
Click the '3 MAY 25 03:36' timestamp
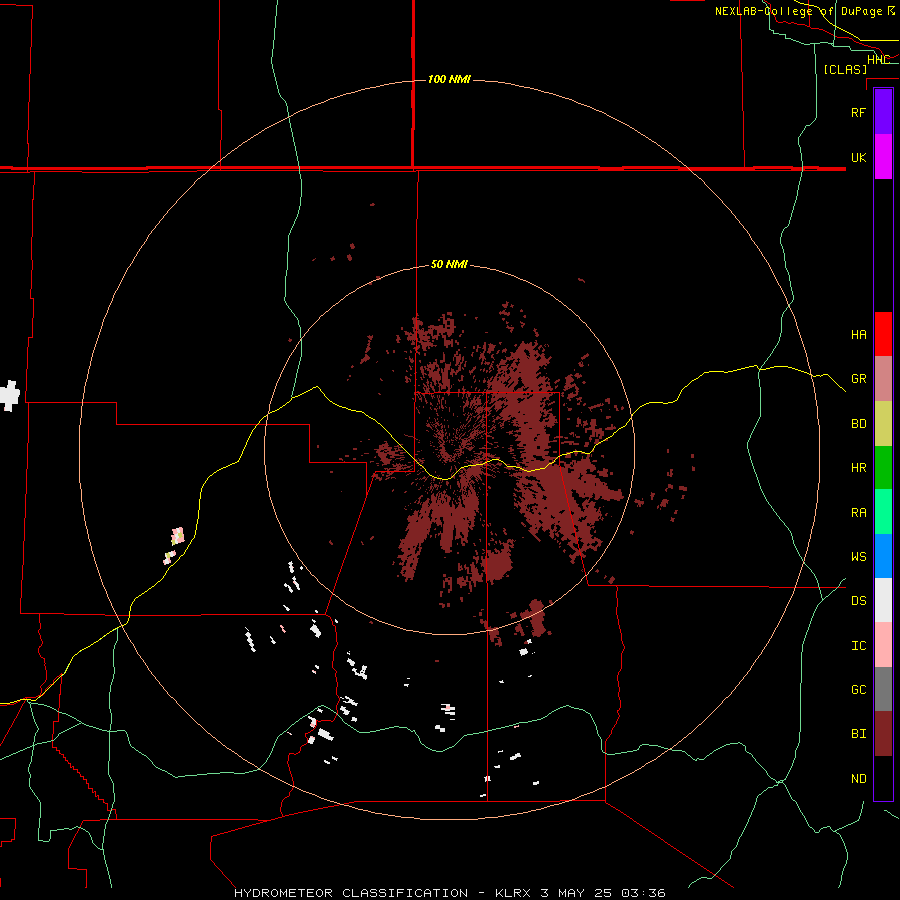click(x=603, y=893)
